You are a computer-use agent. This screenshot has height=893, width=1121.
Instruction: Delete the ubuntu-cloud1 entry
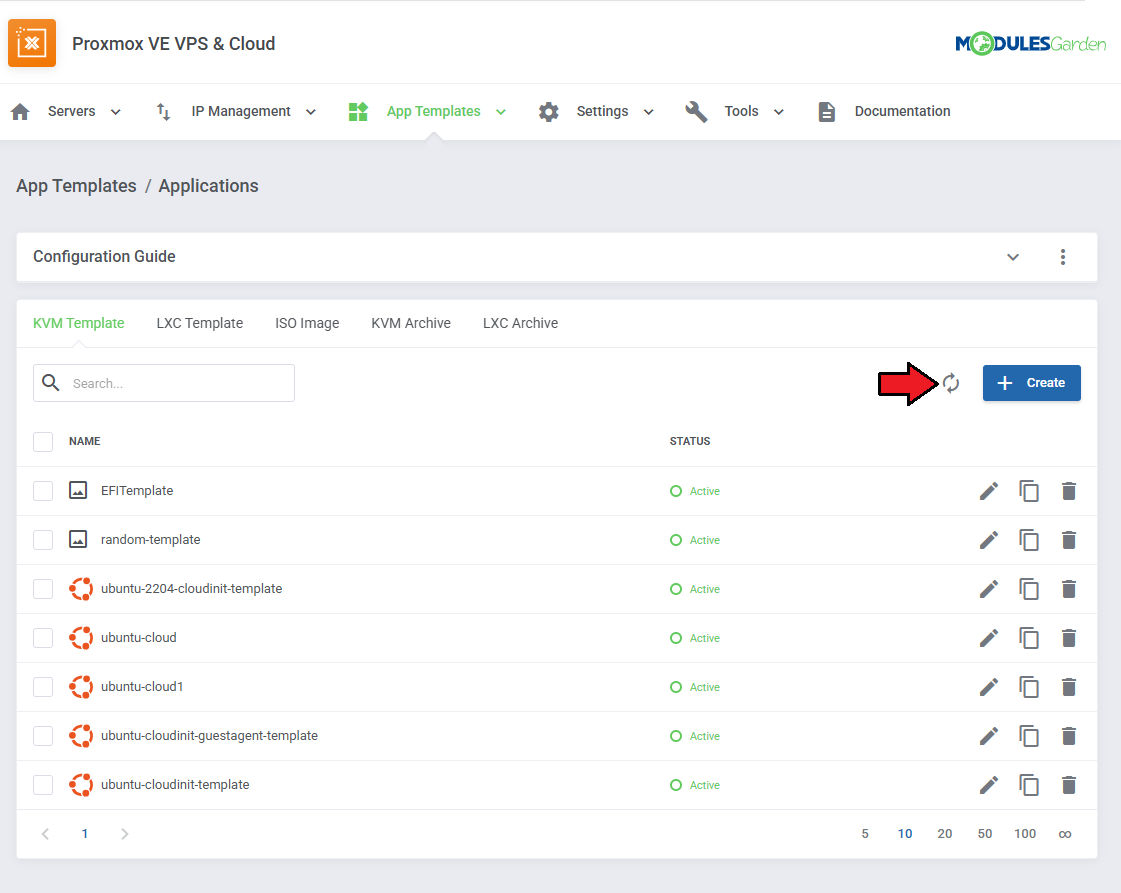coord(1069,687)
